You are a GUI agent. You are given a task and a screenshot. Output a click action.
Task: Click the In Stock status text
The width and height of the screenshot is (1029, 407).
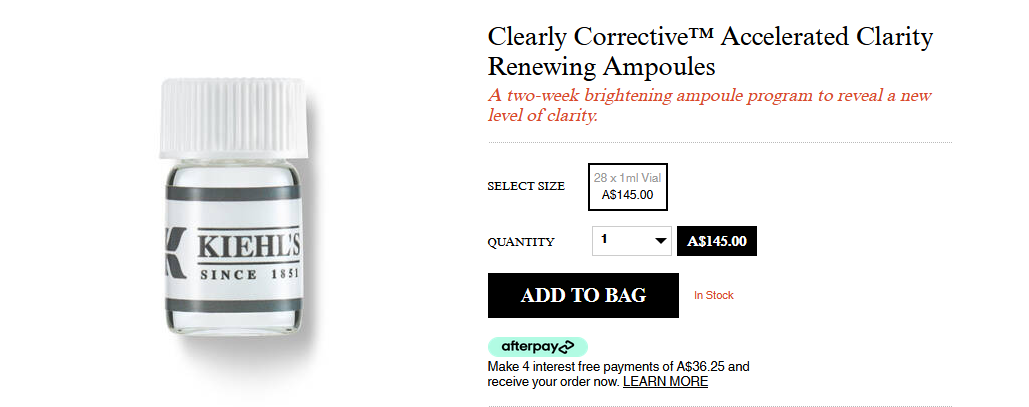[x=714, y=295]
